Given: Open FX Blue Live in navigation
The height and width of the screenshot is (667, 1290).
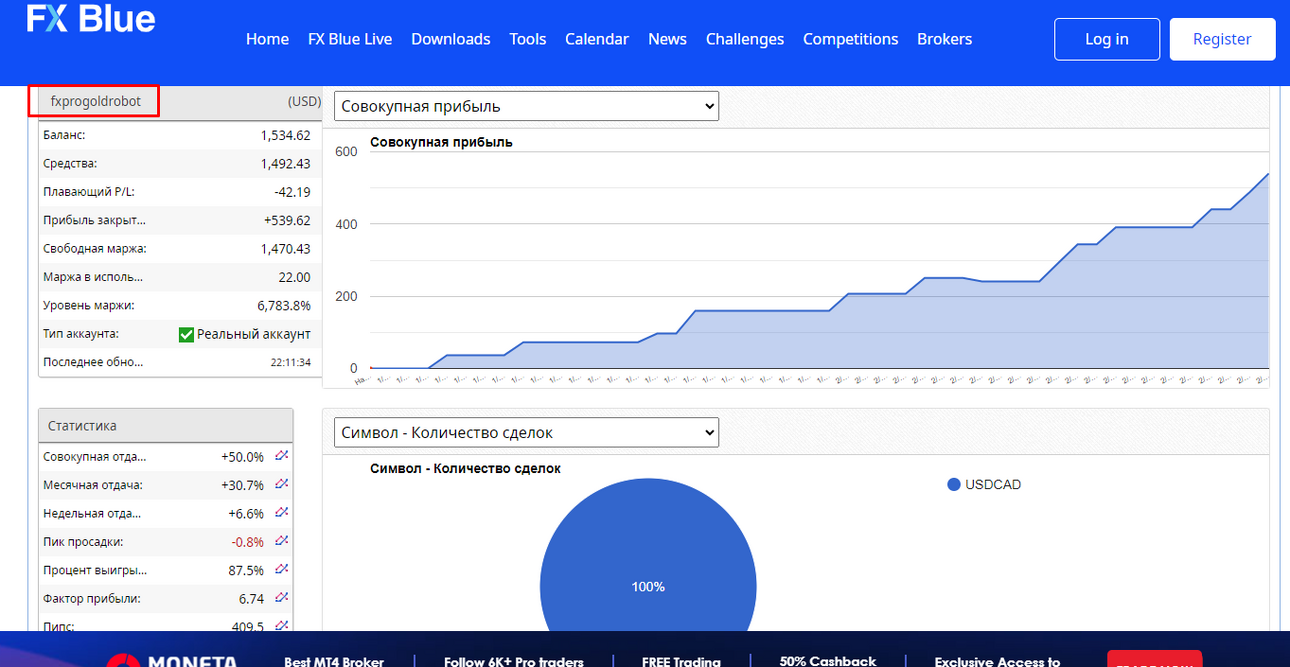Looking at the screenshot, I should tap(350, 39).
